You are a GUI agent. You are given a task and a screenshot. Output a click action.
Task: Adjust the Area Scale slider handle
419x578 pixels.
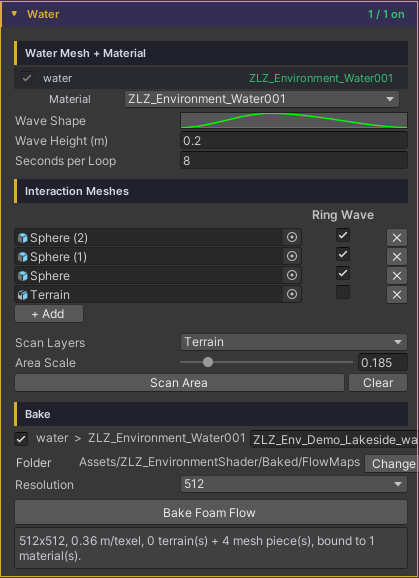(x=208, y=362)
